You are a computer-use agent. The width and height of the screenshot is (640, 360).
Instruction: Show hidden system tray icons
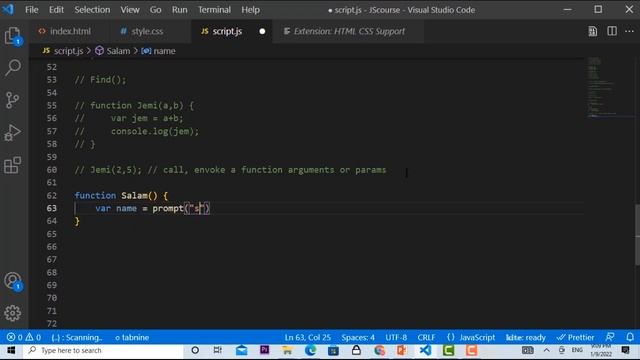click(546, 350)
